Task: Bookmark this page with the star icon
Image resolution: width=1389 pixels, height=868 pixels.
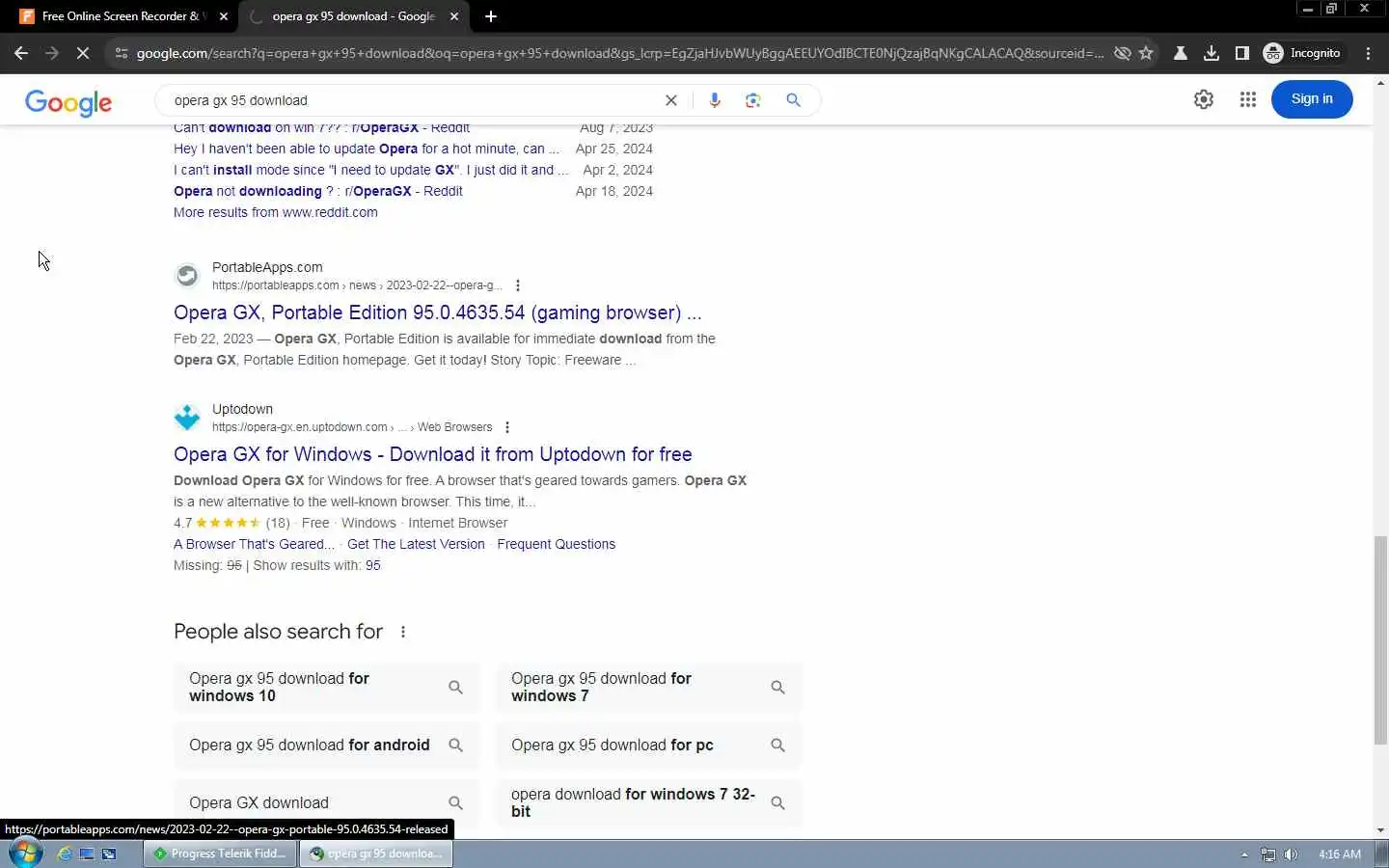Action: (x=1146, y=53)
